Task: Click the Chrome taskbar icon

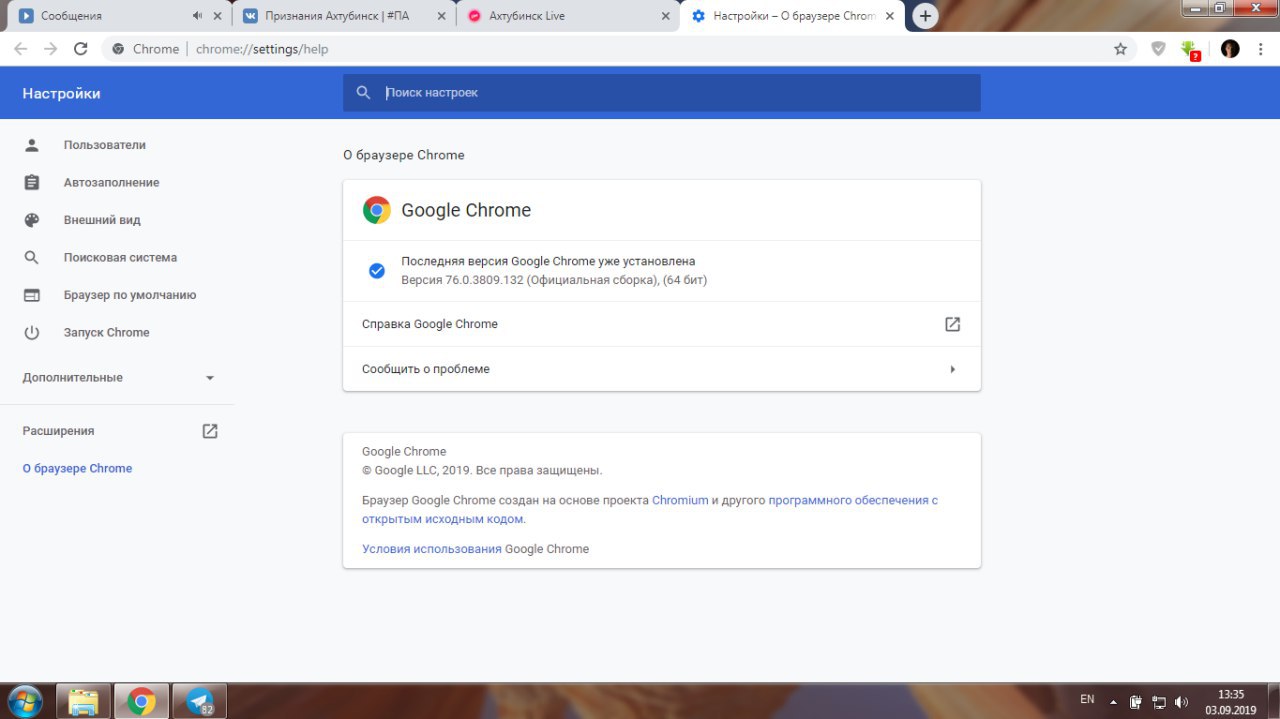Action: [x=141, y=701]
